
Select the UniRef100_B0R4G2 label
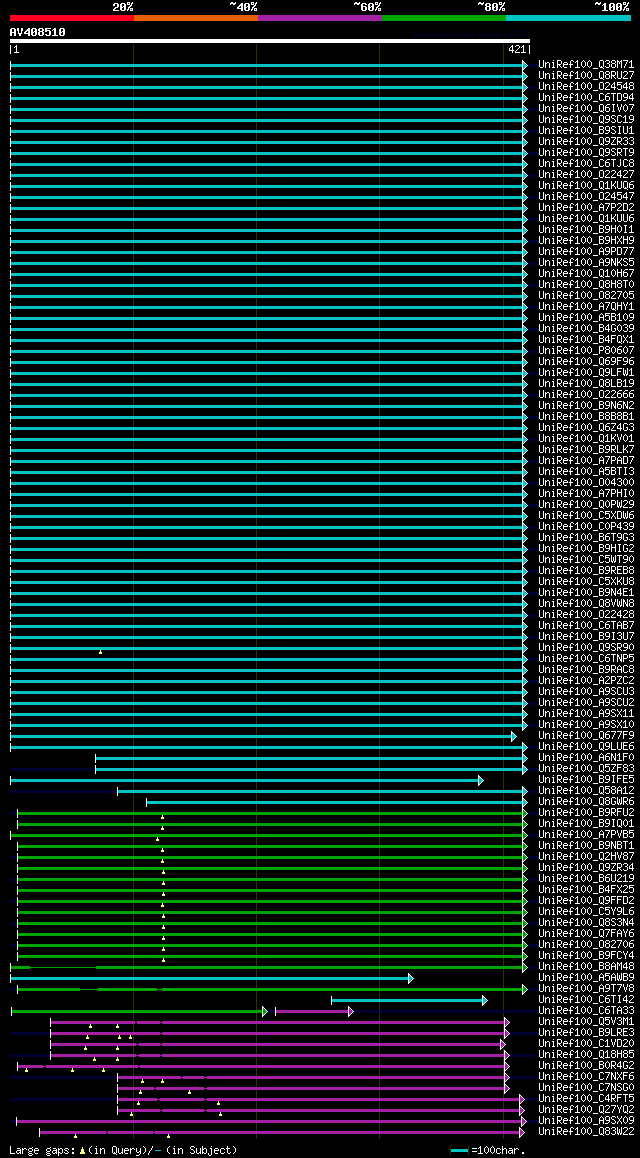[x=586, y=1066]
